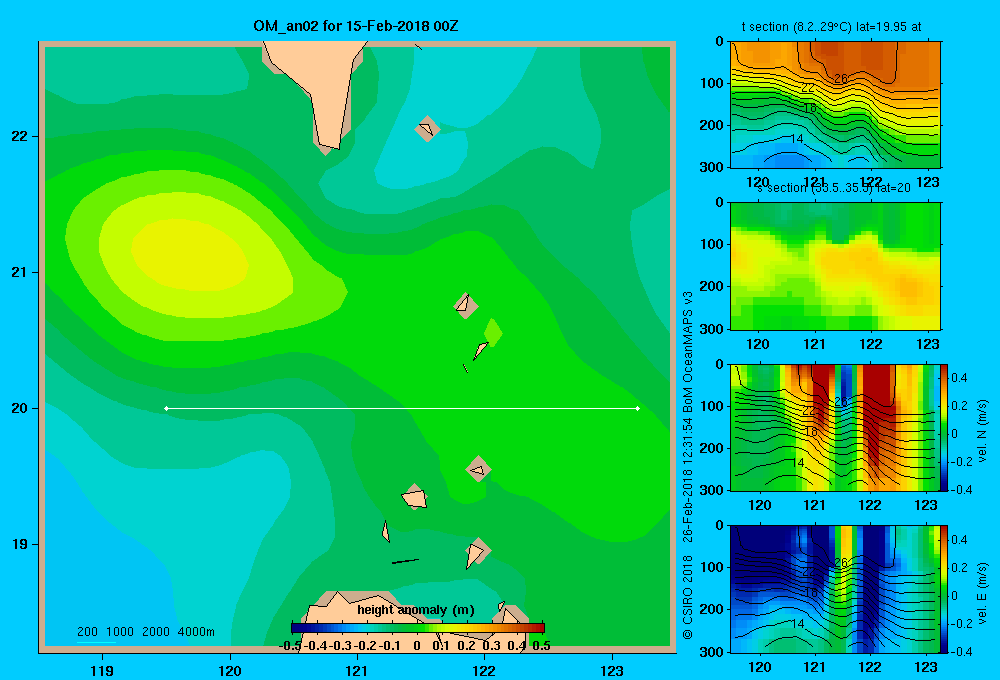Click depth label 100 on salinity section axis
The width and height of the screenshot is (1000, 680).
click(712, 244)
